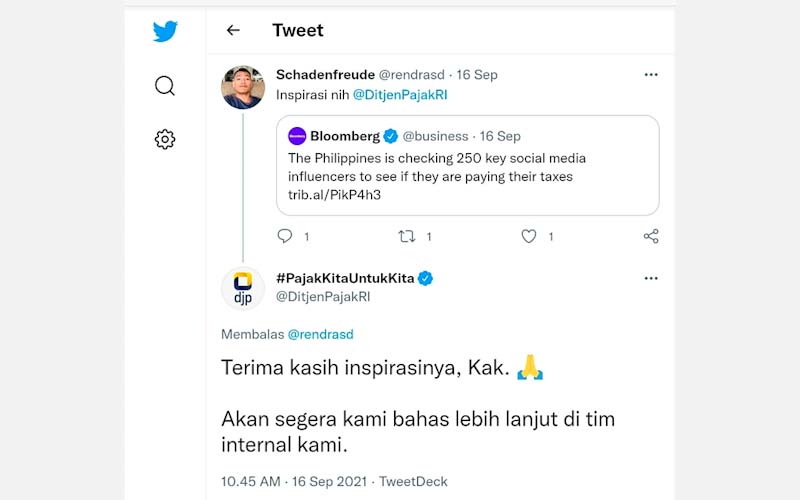Image resolution: width=800 pixels, height=500 pixels.
Task: Click the TweetDeck source label
Action: coord(414,481)
